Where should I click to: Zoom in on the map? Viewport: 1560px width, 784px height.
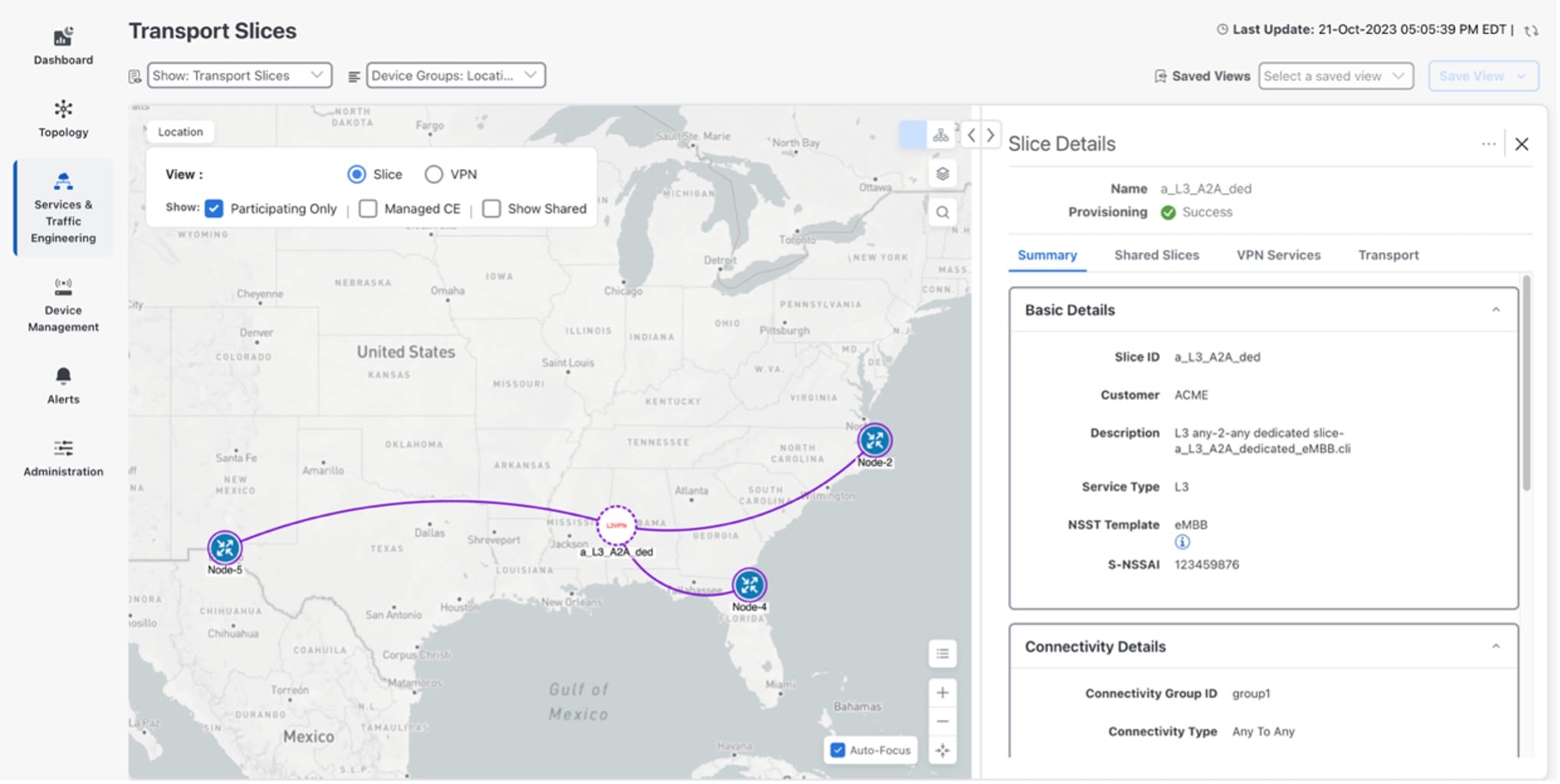click(x=942, y=693)
